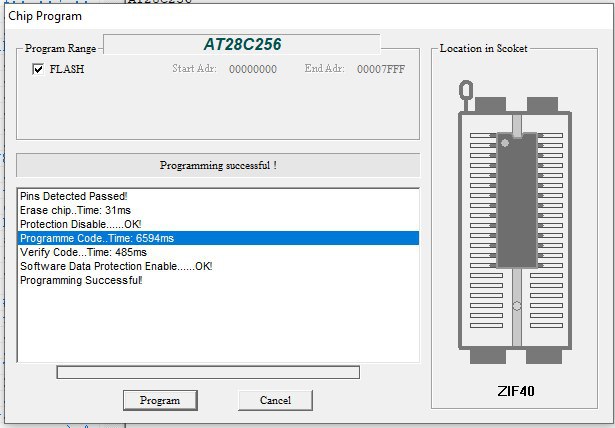Click the End Adr value 00007FFF
Screen dimensions: 615x428
click(381, 69)
